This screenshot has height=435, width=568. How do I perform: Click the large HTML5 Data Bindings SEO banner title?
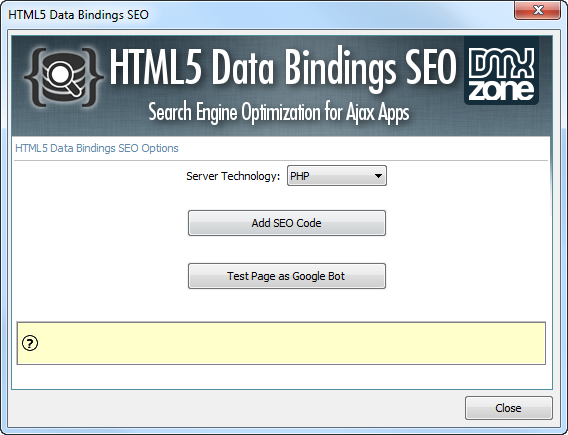tap(283, 69)
